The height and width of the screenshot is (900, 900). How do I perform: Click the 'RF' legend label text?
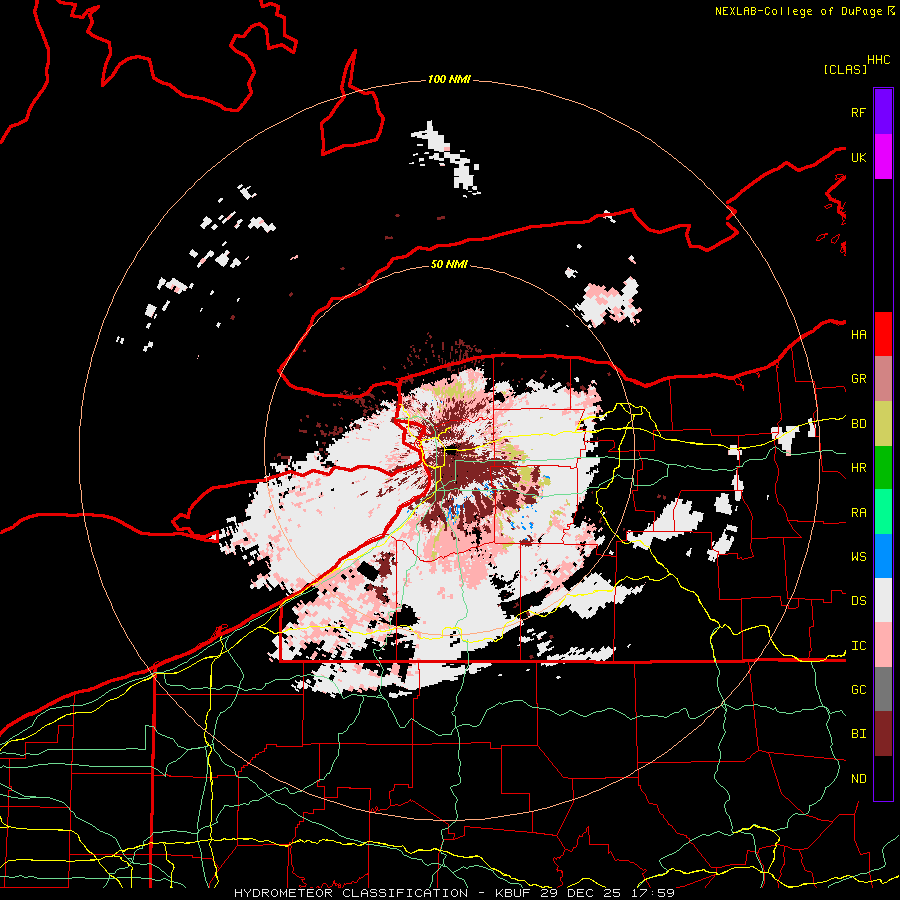point(858,112)
